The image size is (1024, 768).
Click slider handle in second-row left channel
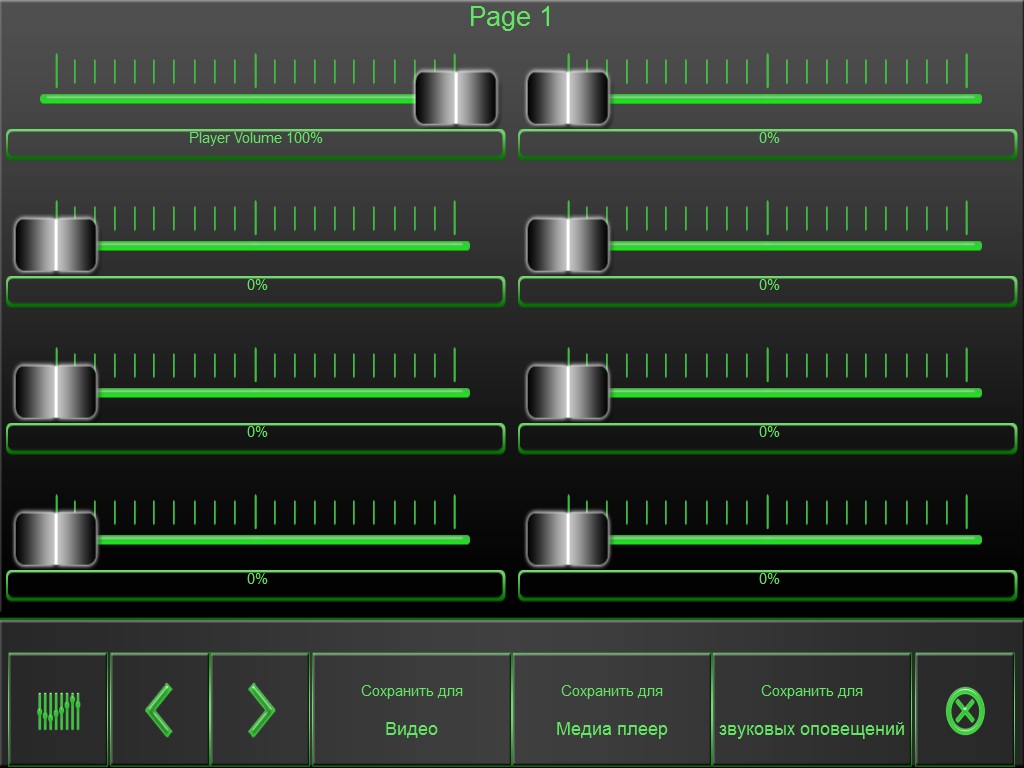click(x=56, y=245)
